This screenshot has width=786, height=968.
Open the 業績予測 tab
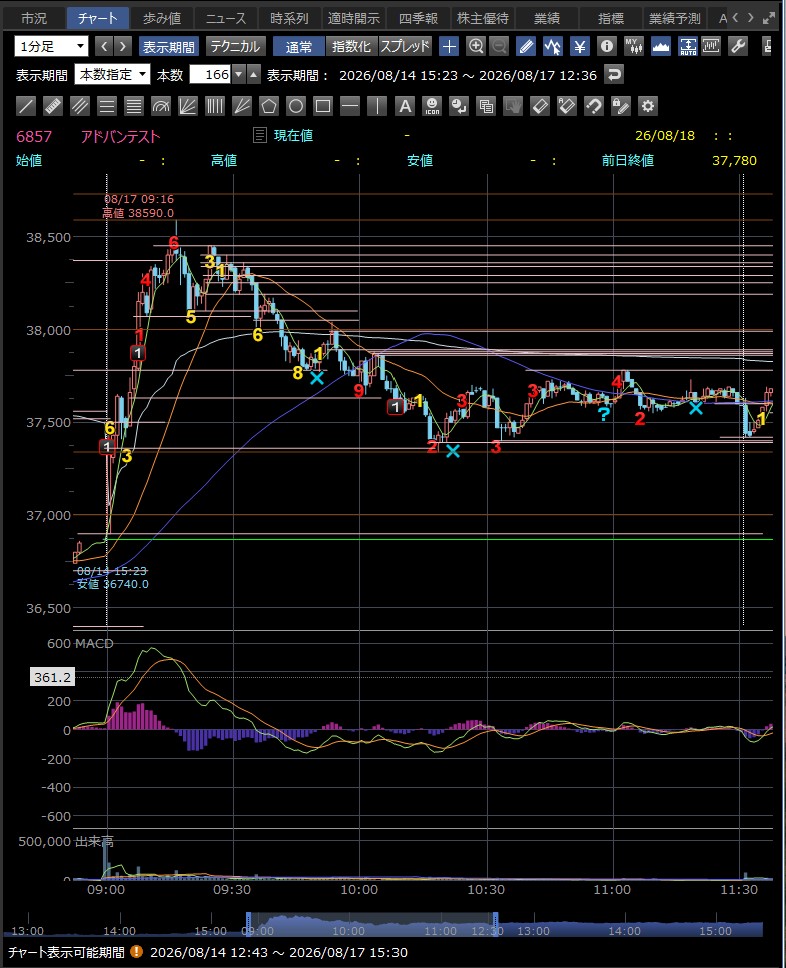coord(675,19)
